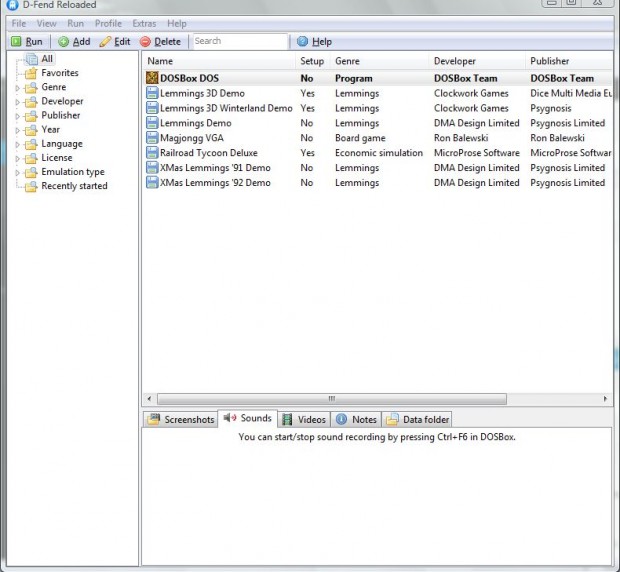Sort list by Genre column header

tap(379, 61)
